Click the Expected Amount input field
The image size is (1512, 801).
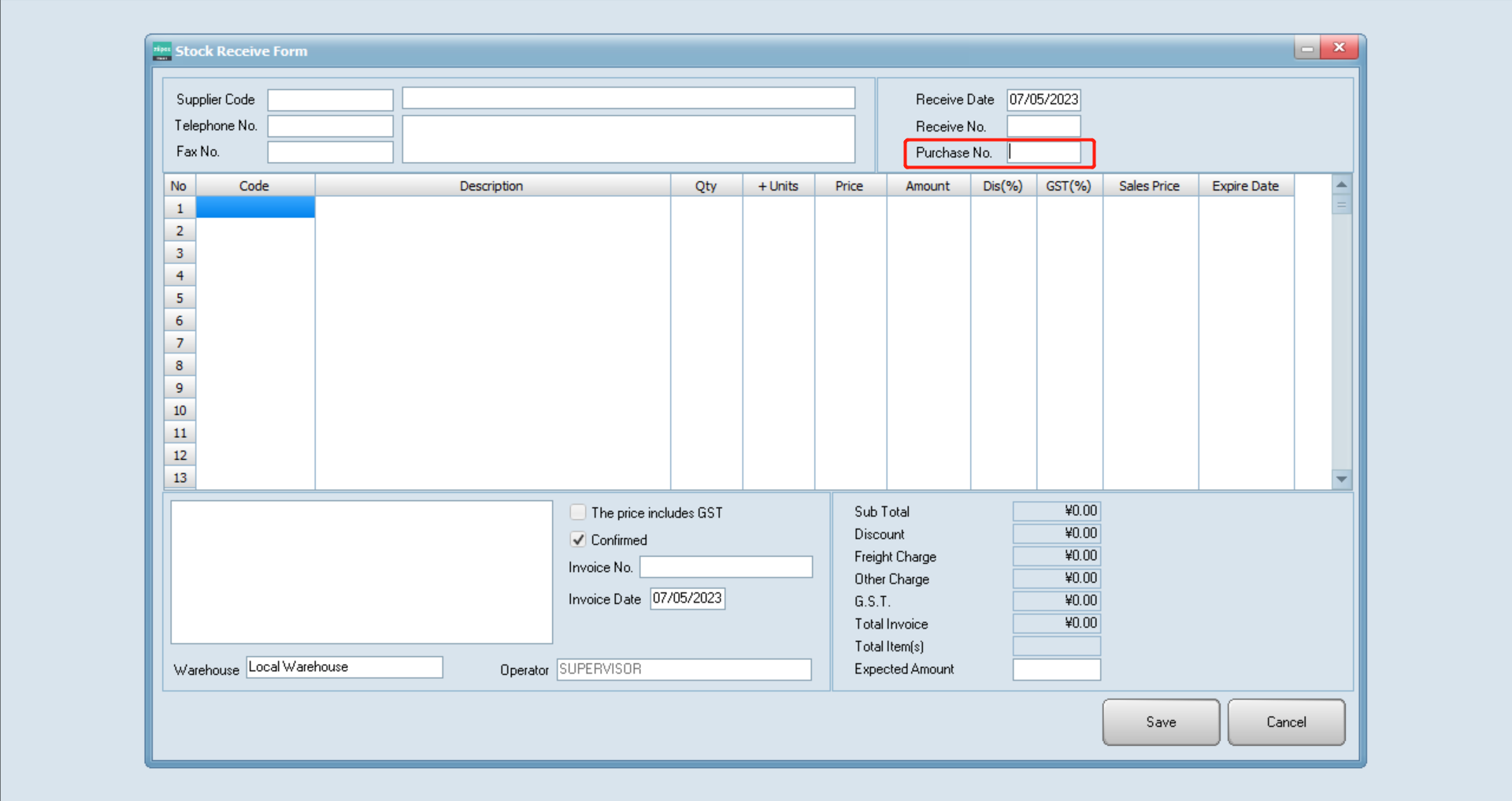(x=1056, y=669)
